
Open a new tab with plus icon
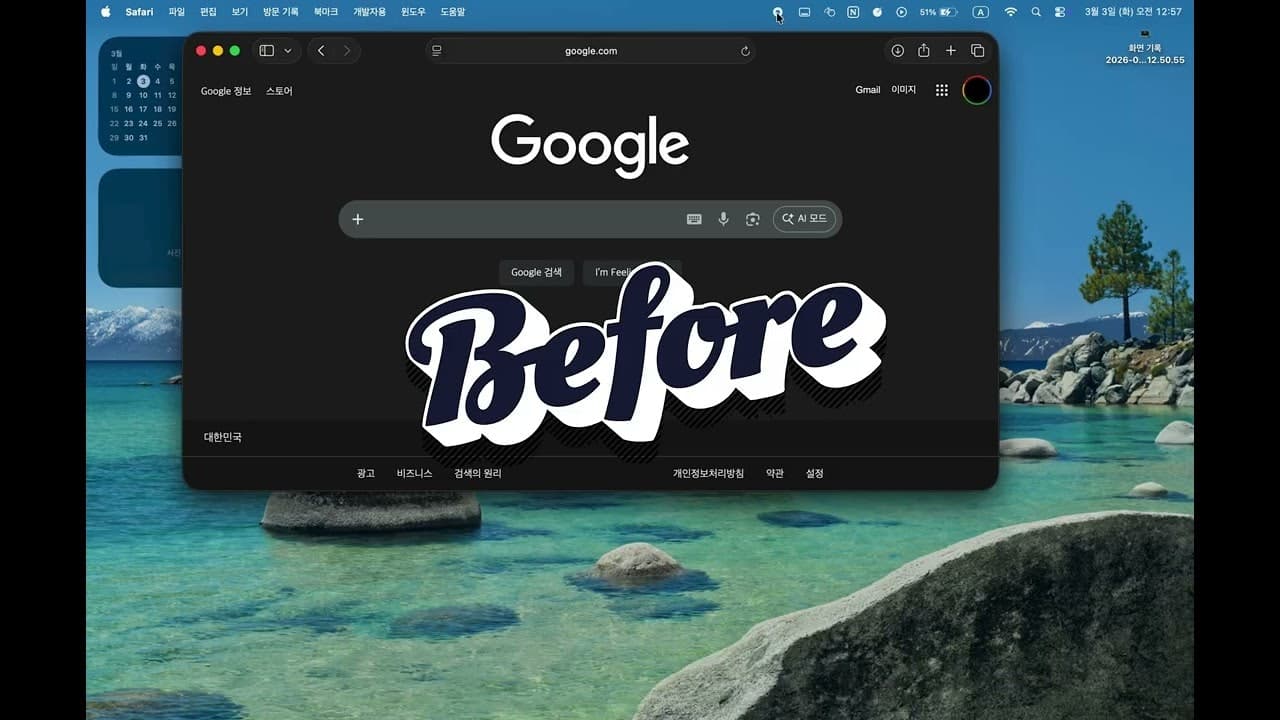coord(951,51)
